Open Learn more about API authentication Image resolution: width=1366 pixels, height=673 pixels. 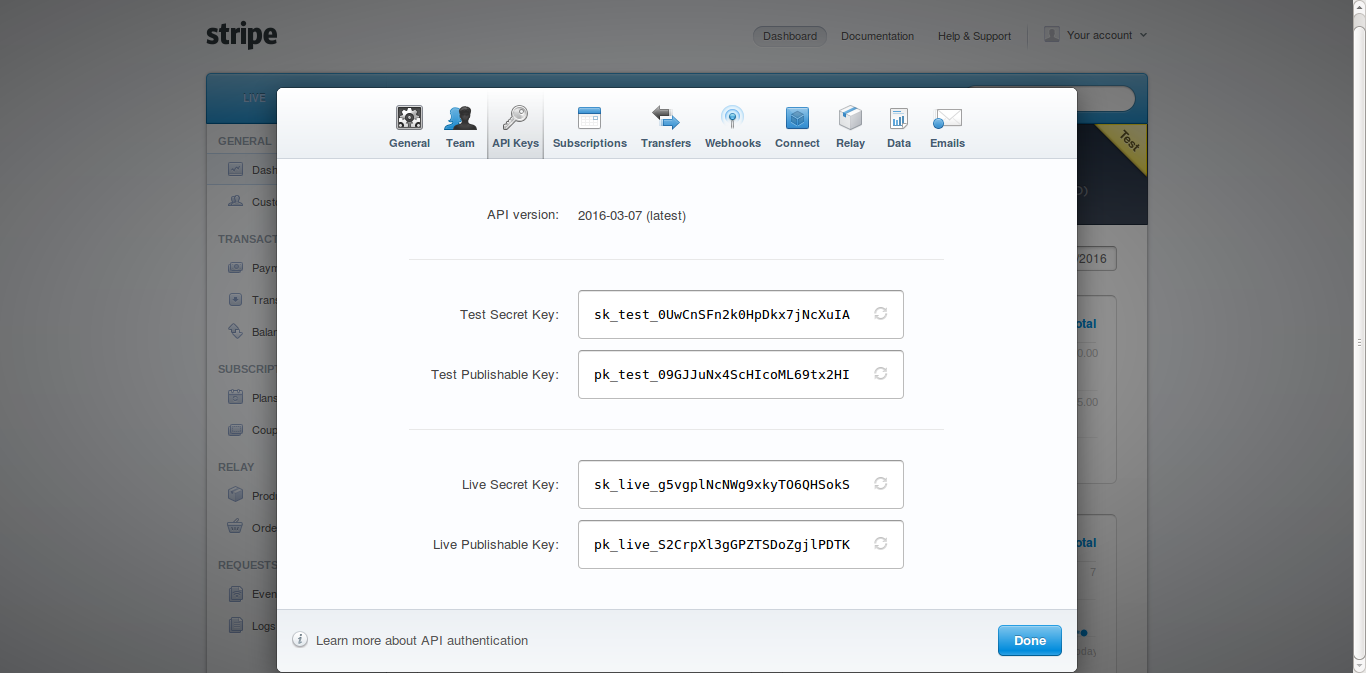point(421,641)
